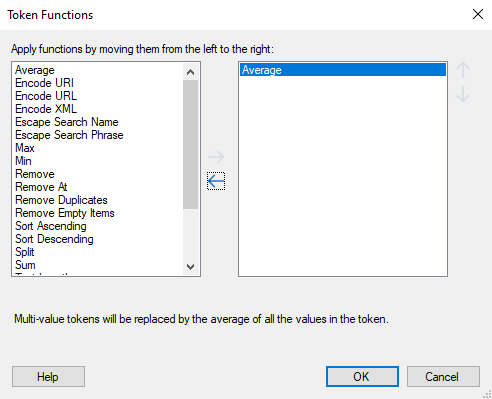This screenshot has height=399, width=492.
Task: Move selected function down with down arrow
Action: click(463, 94)
